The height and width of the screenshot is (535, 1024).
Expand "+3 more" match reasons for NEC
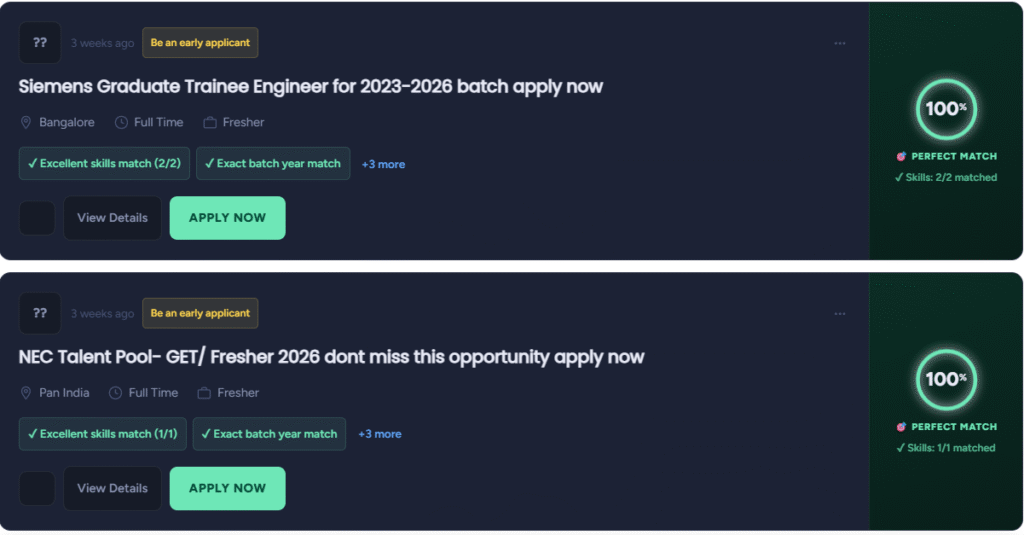click(380, 434)
